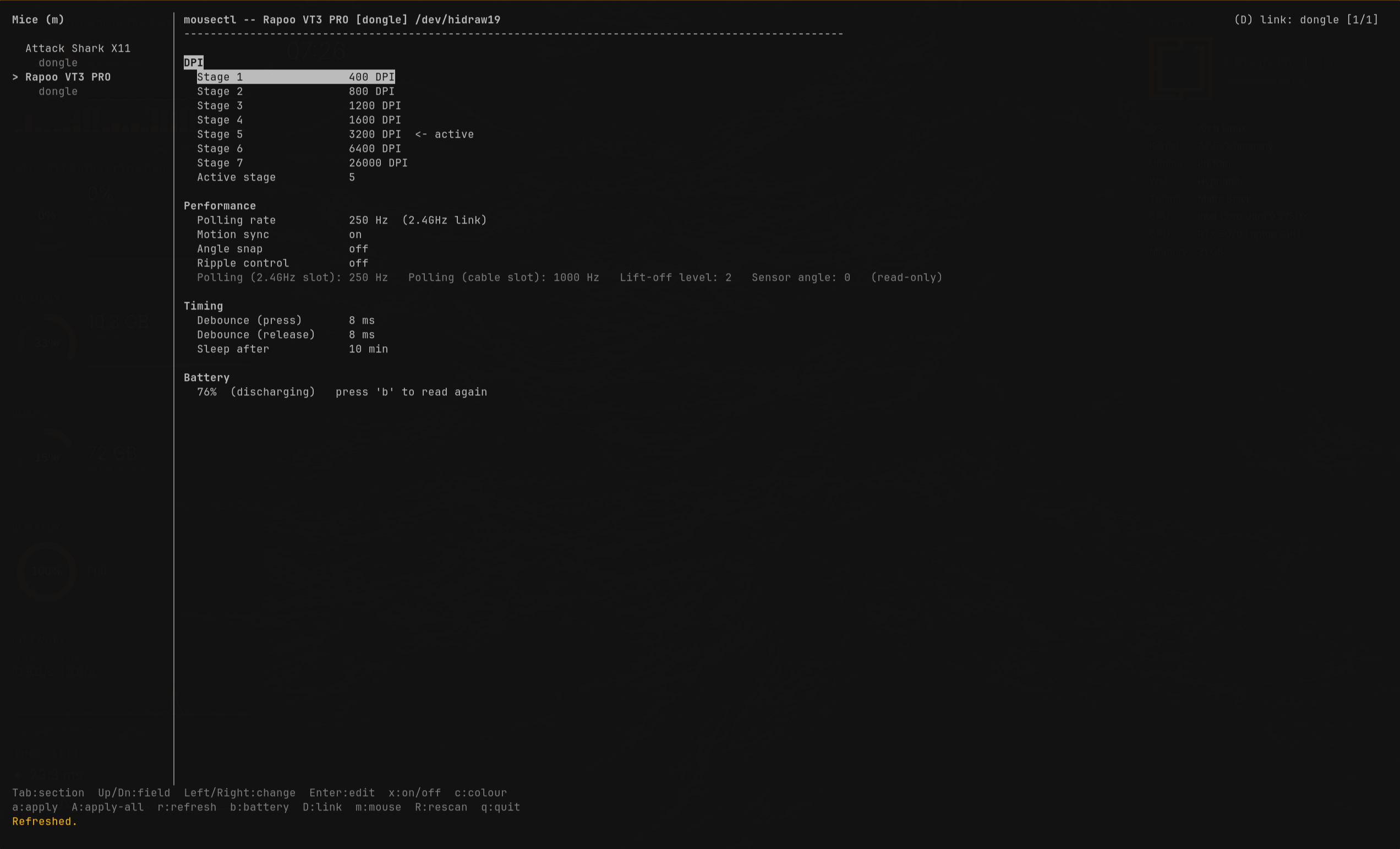Image resolution: width=1400 pixels, height=849 pixels.
Task: Select the dongle entry under Attack Shark X11
Action: [58, 63]
